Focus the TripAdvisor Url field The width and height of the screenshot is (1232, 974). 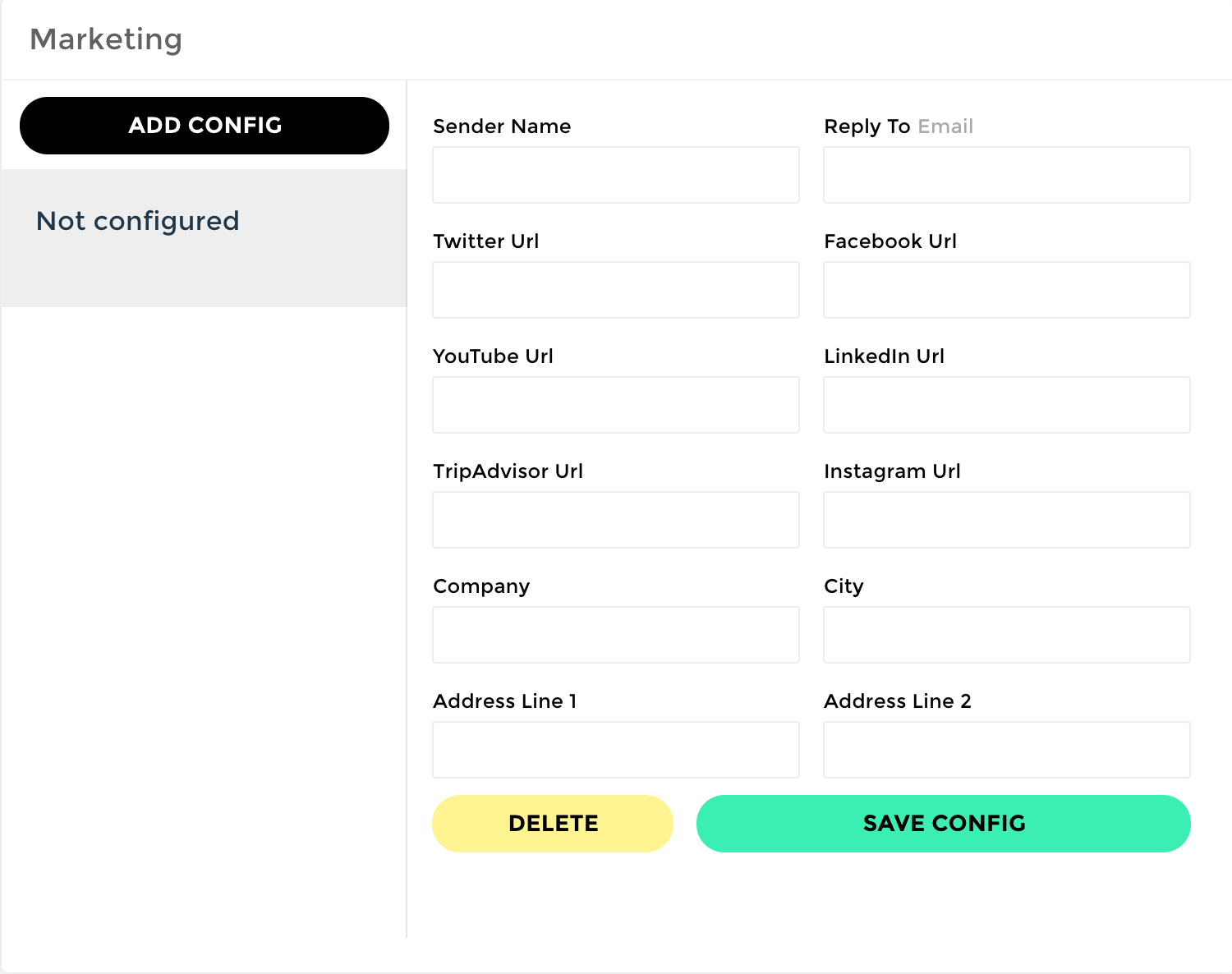tap(615, 520)
